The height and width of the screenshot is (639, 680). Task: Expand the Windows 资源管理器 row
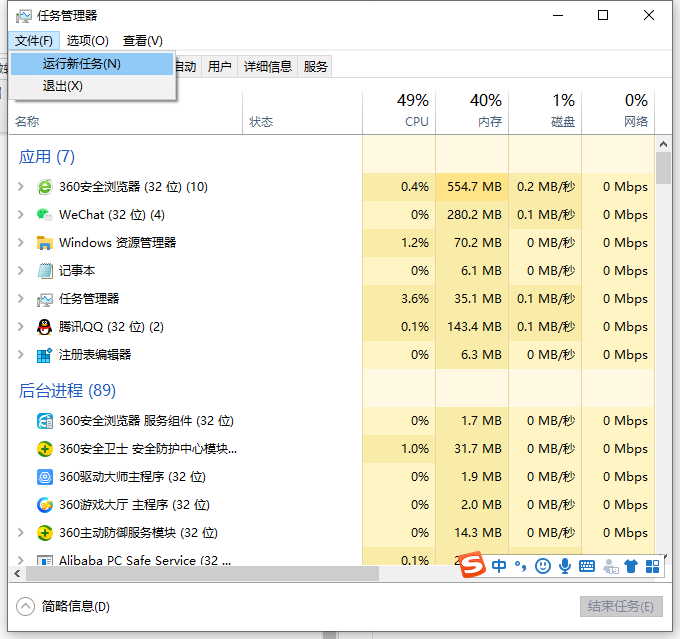click(x=21, y=243)
